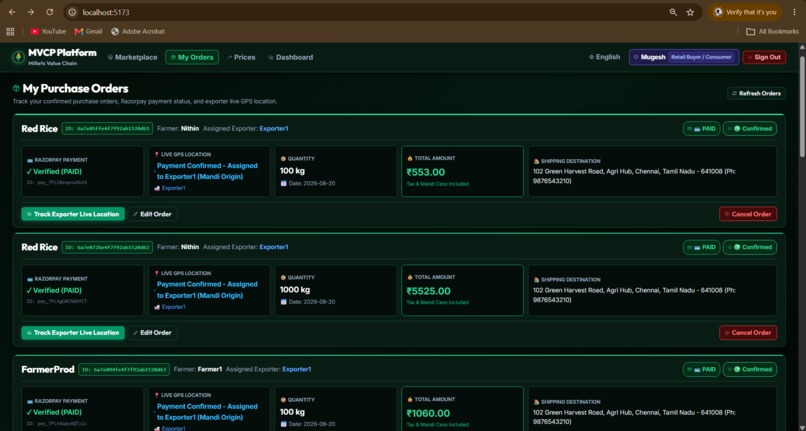Screen dimensions: 806x431
Task: Click order ID ending d62
Action: [107, 247]
